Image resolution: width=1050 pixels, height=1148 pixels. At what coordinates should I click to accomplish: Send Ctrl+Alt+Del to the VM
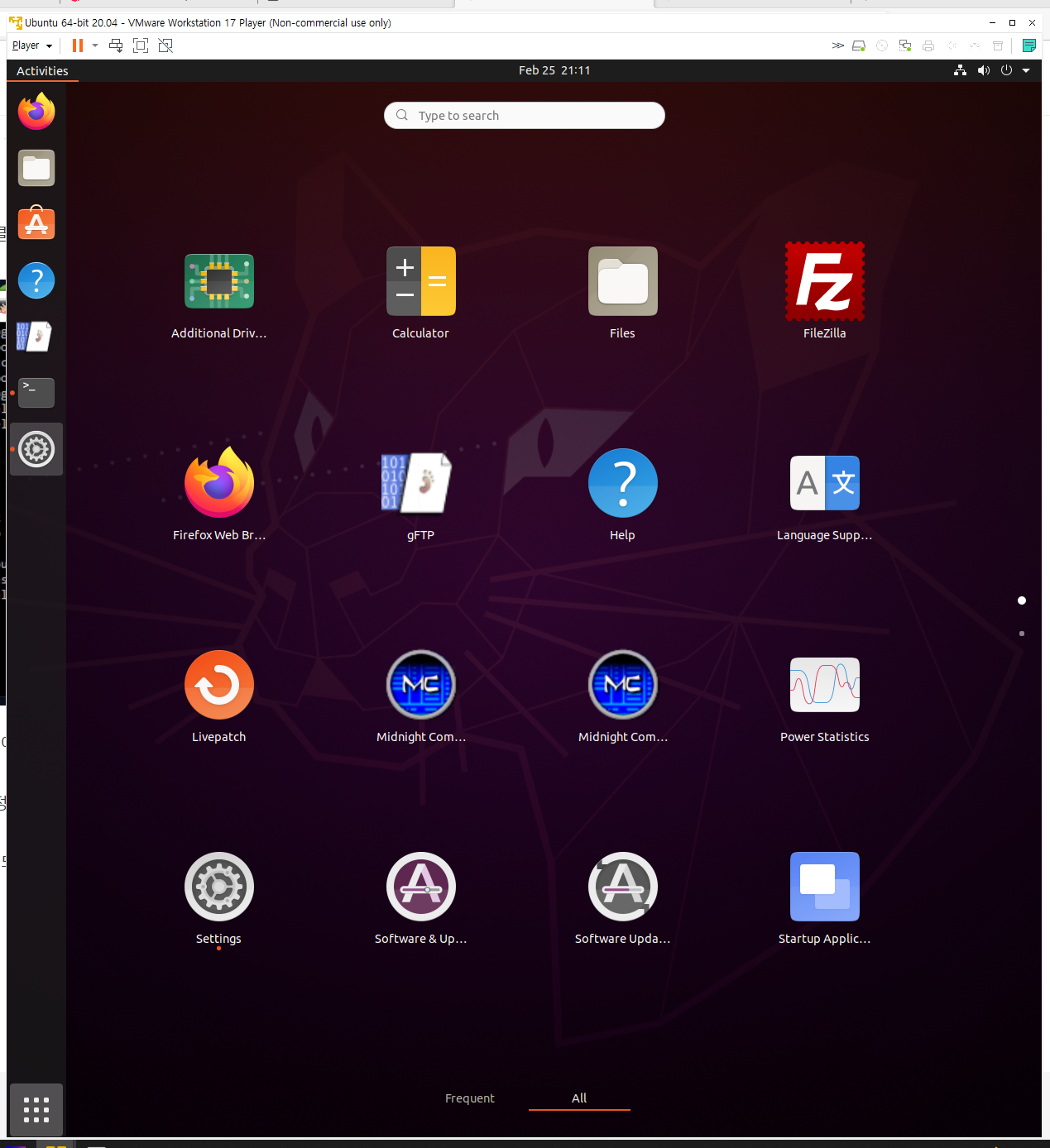tap(116, 45)
